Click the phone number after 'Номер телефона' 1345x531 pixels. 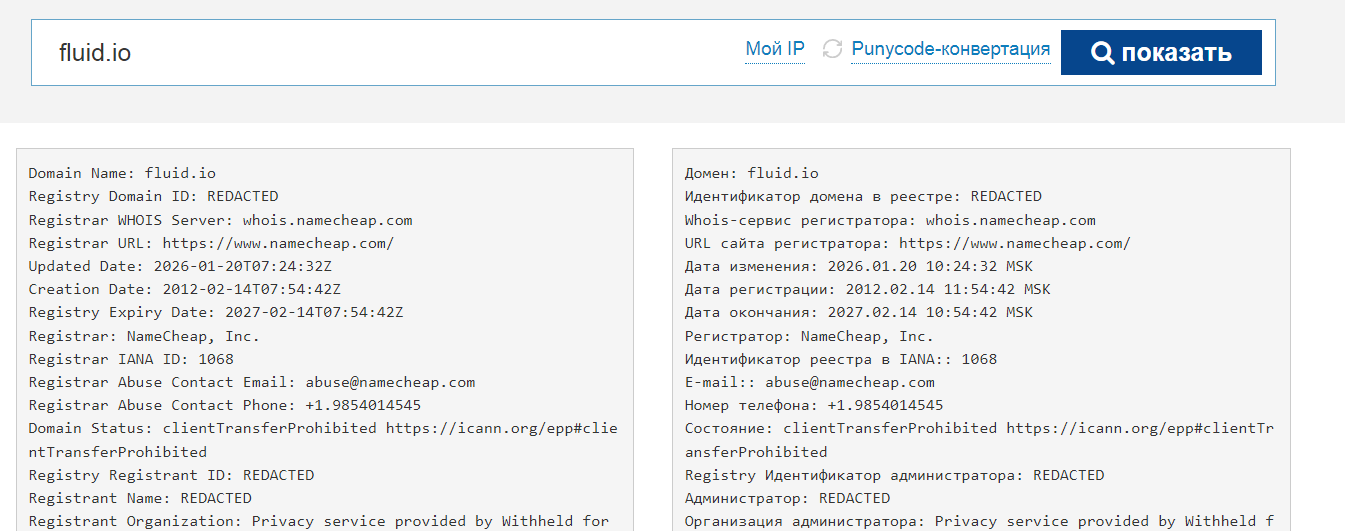pos(885,405)
